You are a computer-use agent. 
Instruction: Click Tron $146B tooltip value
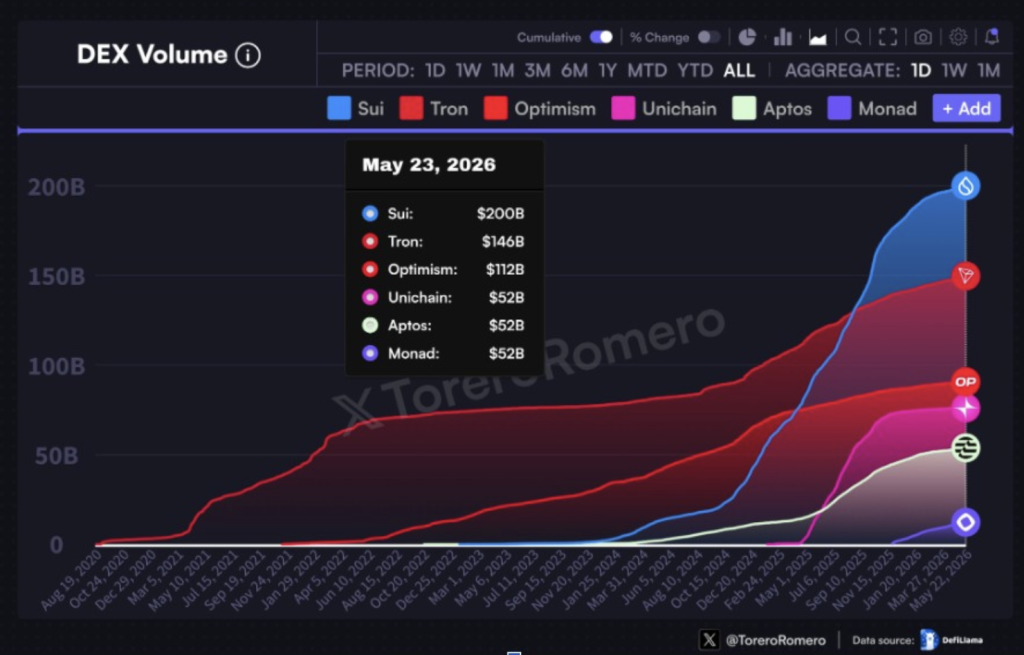click(x=503, y=242)
